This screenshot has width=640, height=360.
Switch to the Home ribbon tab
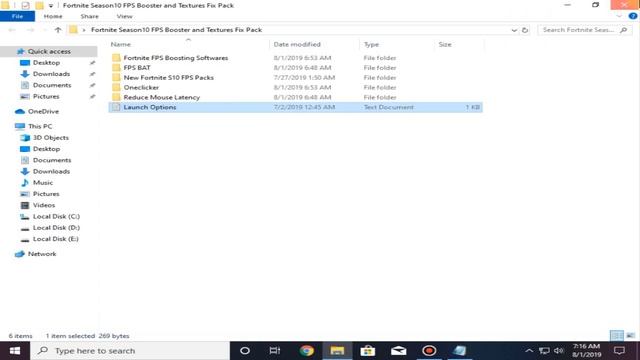point(53,16)
